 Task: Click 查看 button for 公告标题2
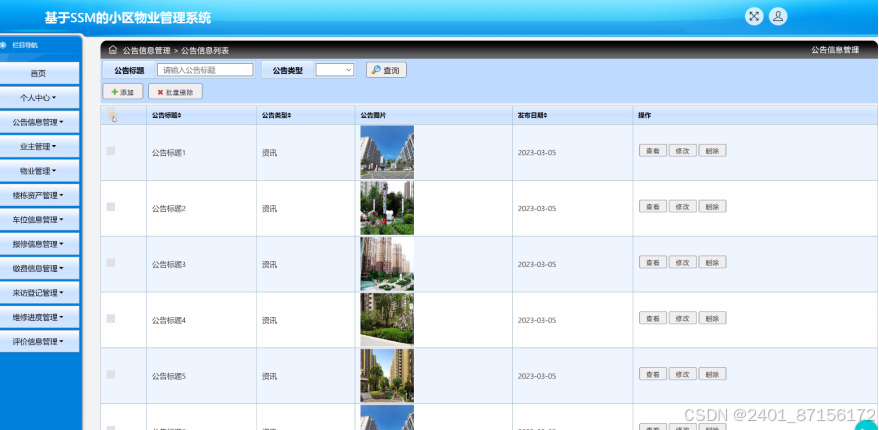pos(653,206)
